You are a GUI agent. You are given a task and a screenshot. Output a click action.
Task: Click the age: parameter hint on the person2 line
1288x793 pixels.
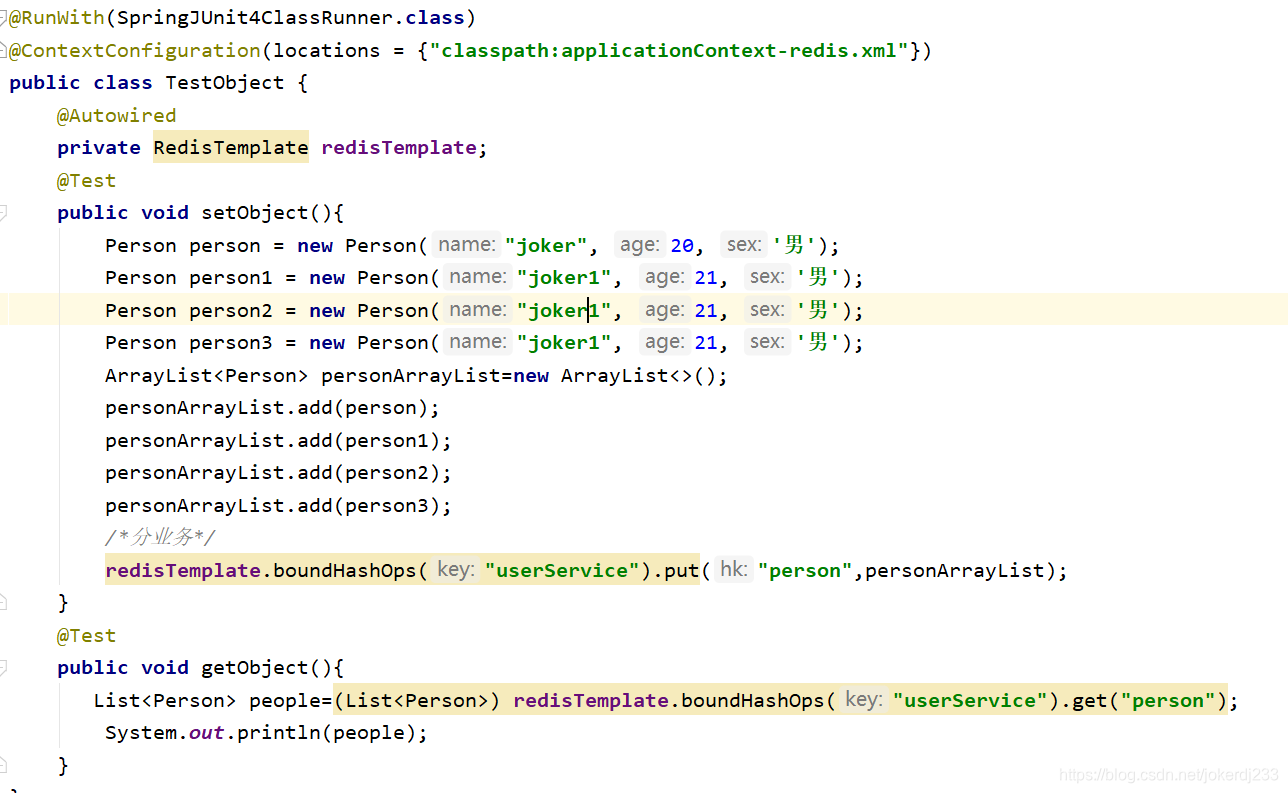[x=664, y=309]
